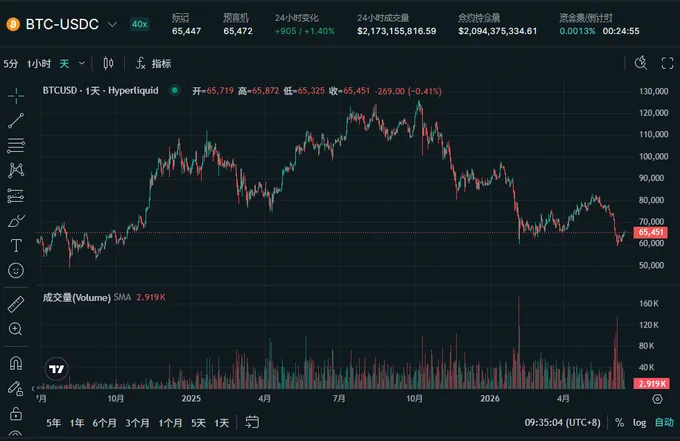The image size is (680, 441).
Task: Select the 天 daily interval
Action: point(64,64)
